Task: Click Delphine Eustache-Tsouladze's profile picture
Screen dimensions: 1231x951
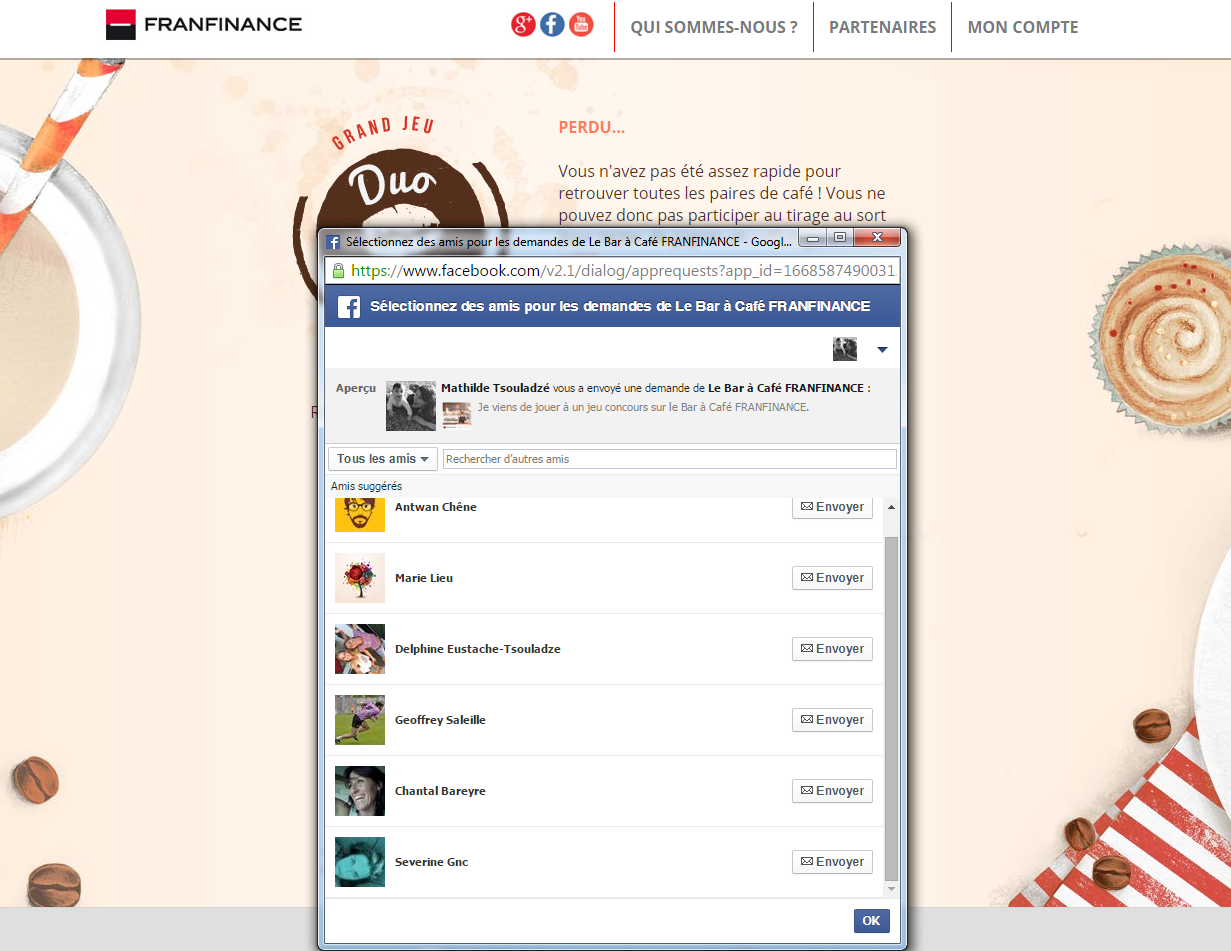Action: click(x=360, y=649)
